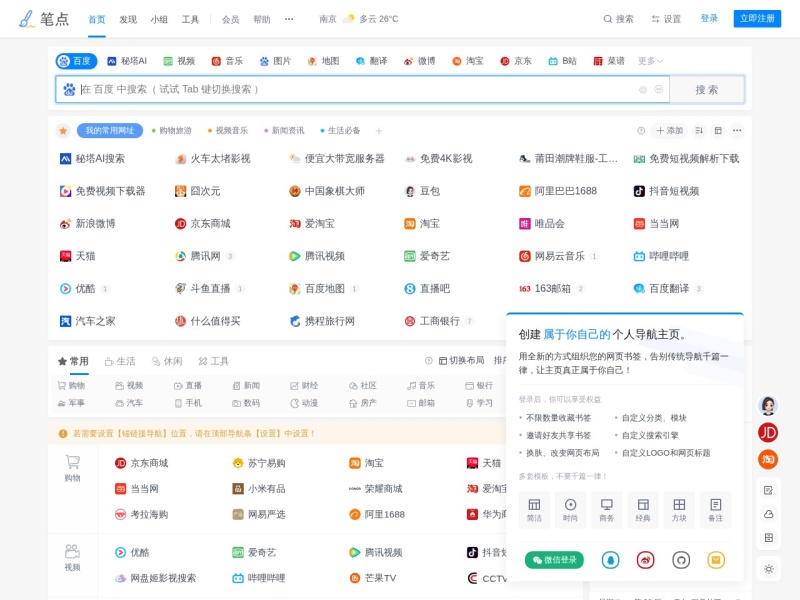The image size is (800, 600).
Task: Click the layout grid icon in bookmarks toolbar
Action: (x=718, y=131)
